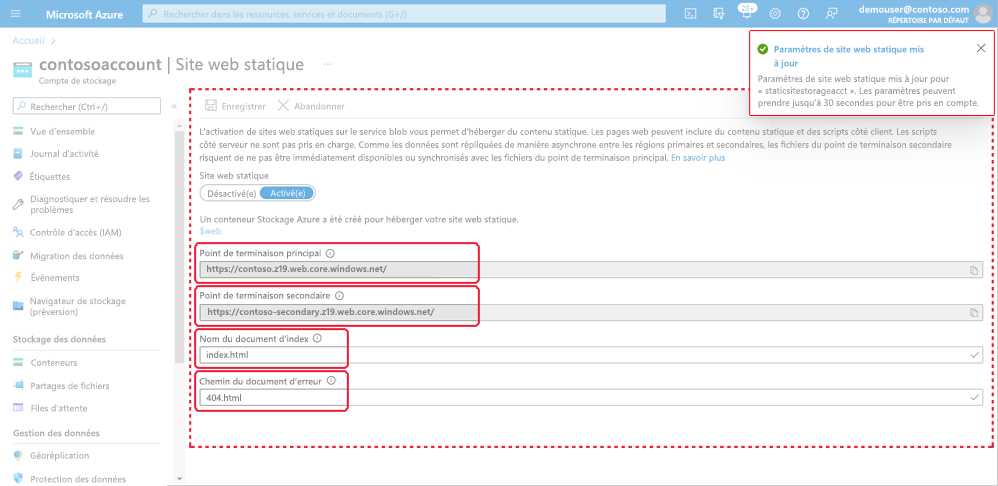Click the notification title Paramètres de site web statique
The height and width of the screenshot is (486, 998).
[x=848, y=56]
